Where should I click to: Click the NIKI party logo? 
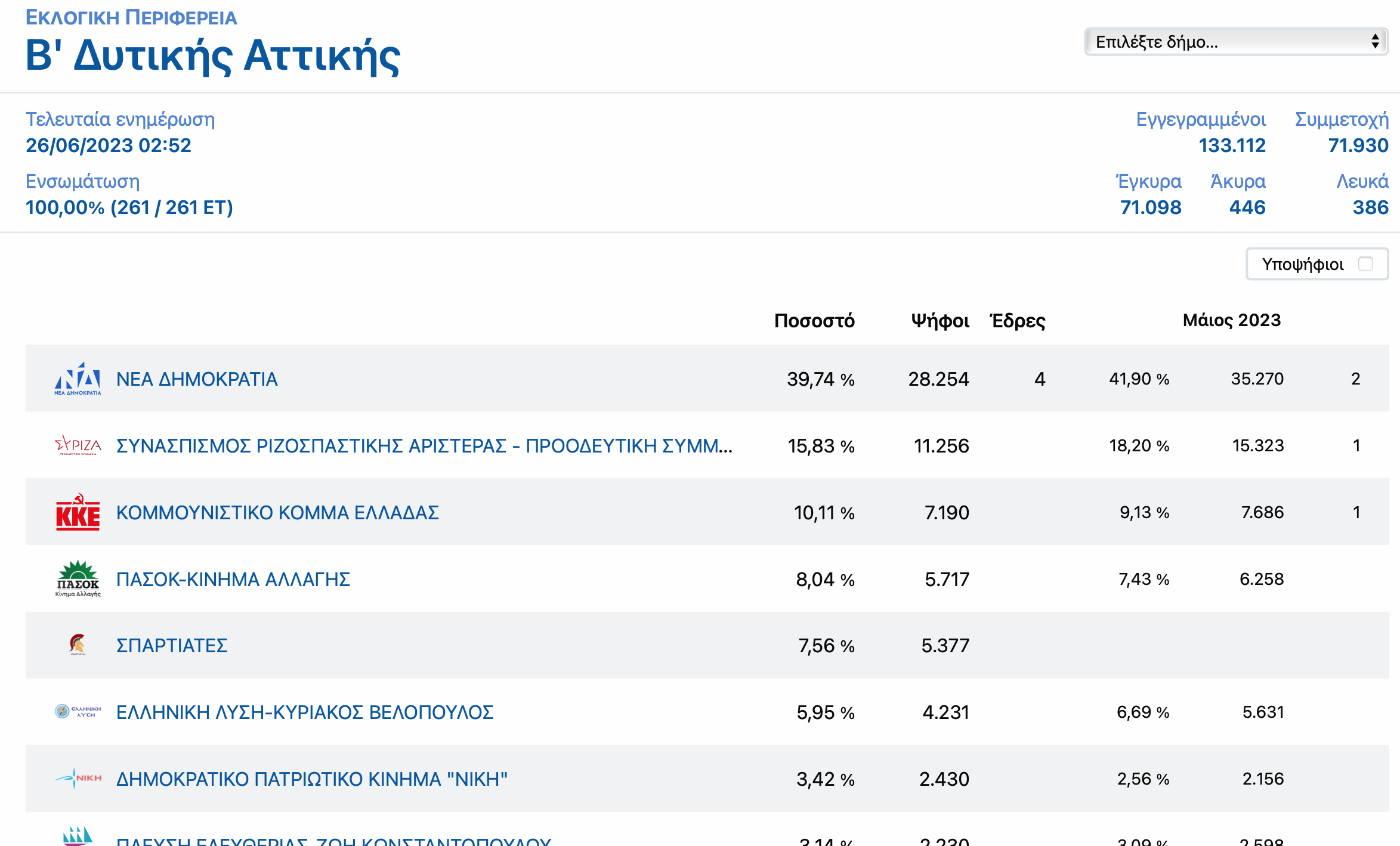pos(78,778)
